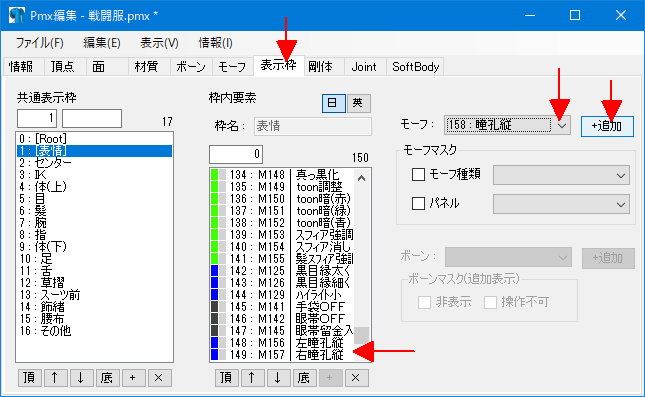Open the 情報(I) menu
Screen dimensions: 645x397
click(215, 43)
